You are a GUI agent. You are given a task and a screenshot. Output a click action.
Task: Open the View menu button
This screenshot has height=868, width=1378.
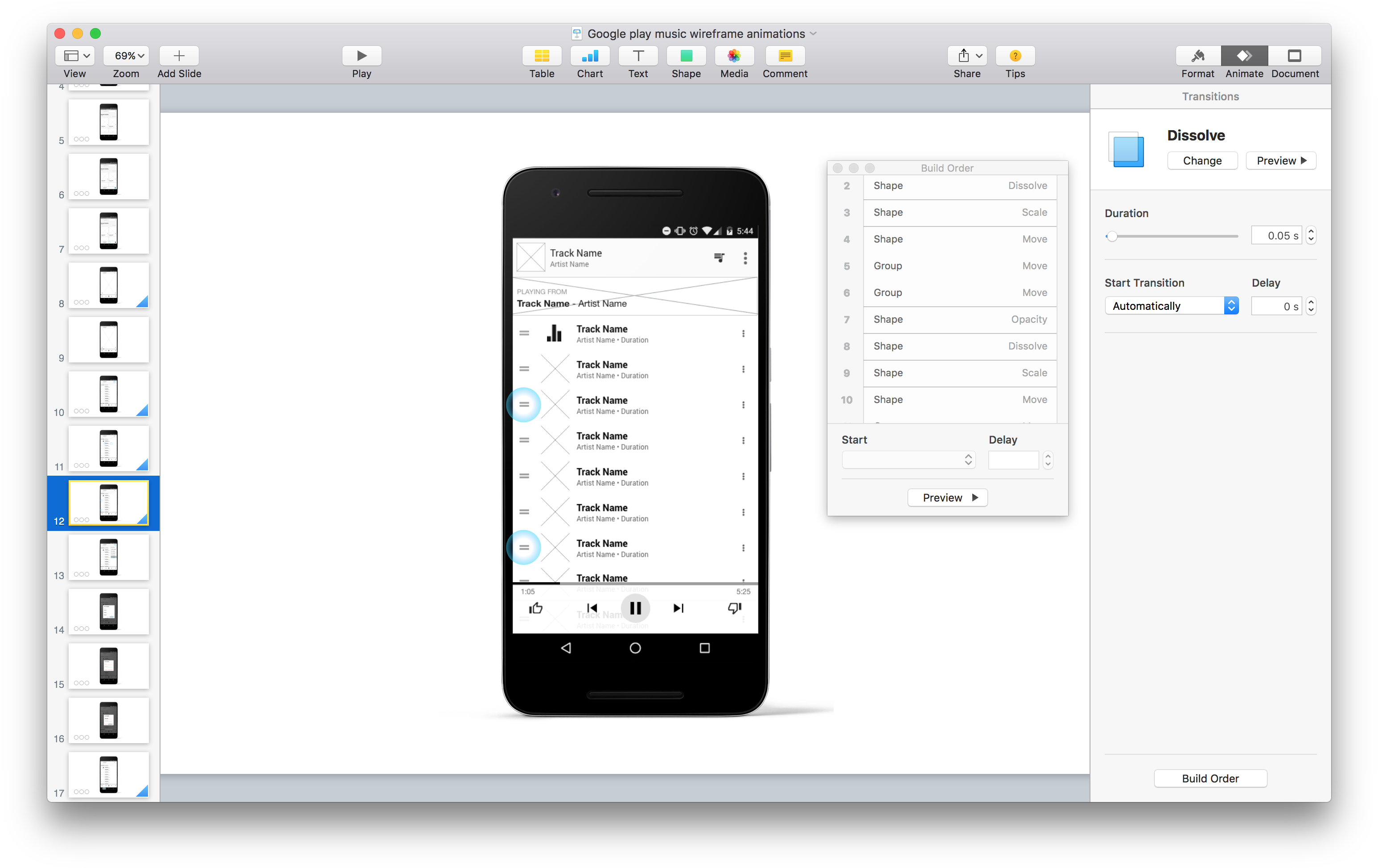click(75, 56)
